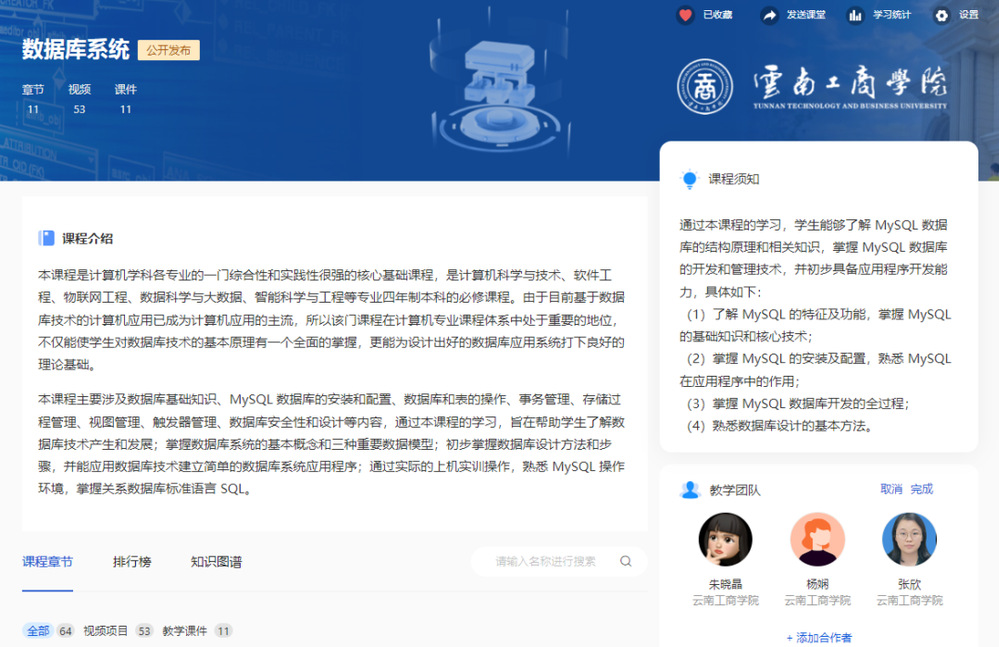Click 取消 in teaching team panel
Viewport: 999px width, 647px height.
pyautogui.click(x=891, y=489)
